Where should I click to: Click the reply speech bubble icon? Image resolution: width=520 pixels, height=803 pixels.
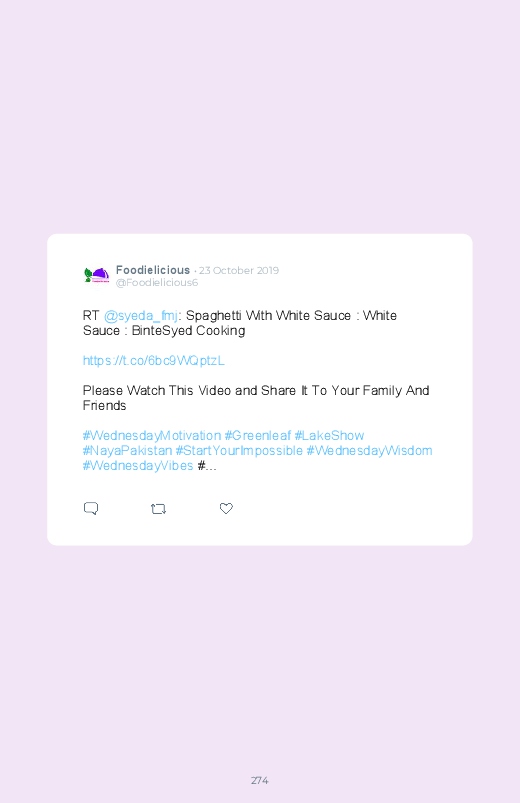pyautogui.click(x=91, y=509)
